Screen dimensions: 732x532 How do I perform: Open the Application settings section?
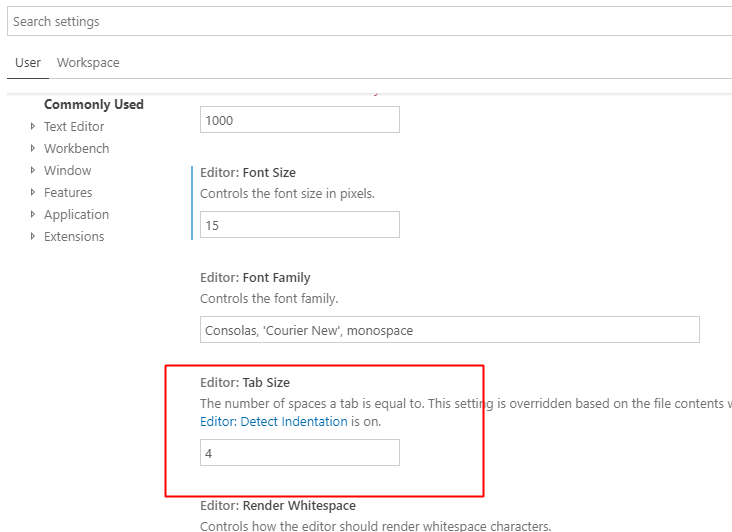pos(77,215)
